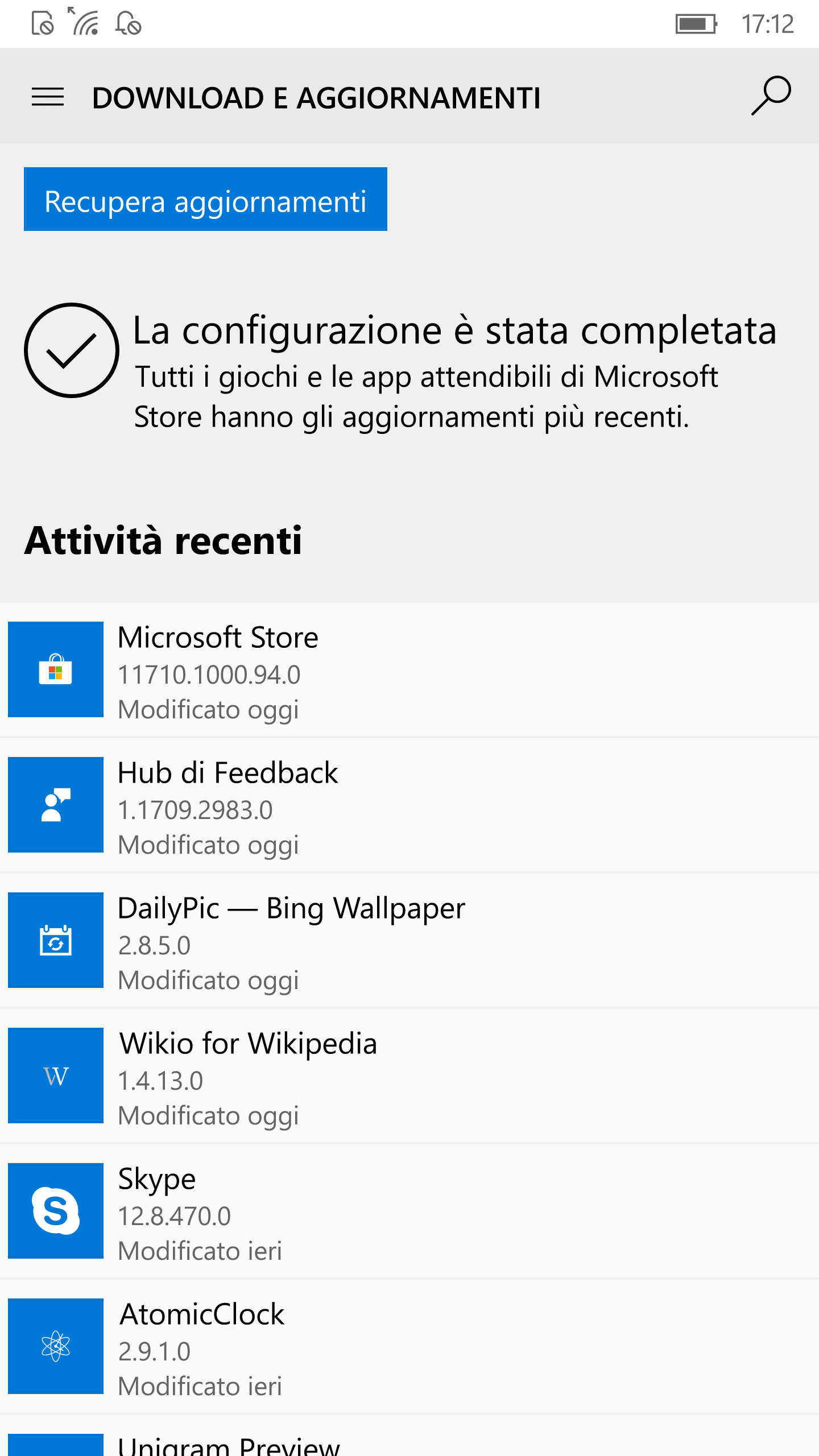The image size is (819, 1456).
Task: Open the Microsoft Store list entry title
Action: coord(218,638)
